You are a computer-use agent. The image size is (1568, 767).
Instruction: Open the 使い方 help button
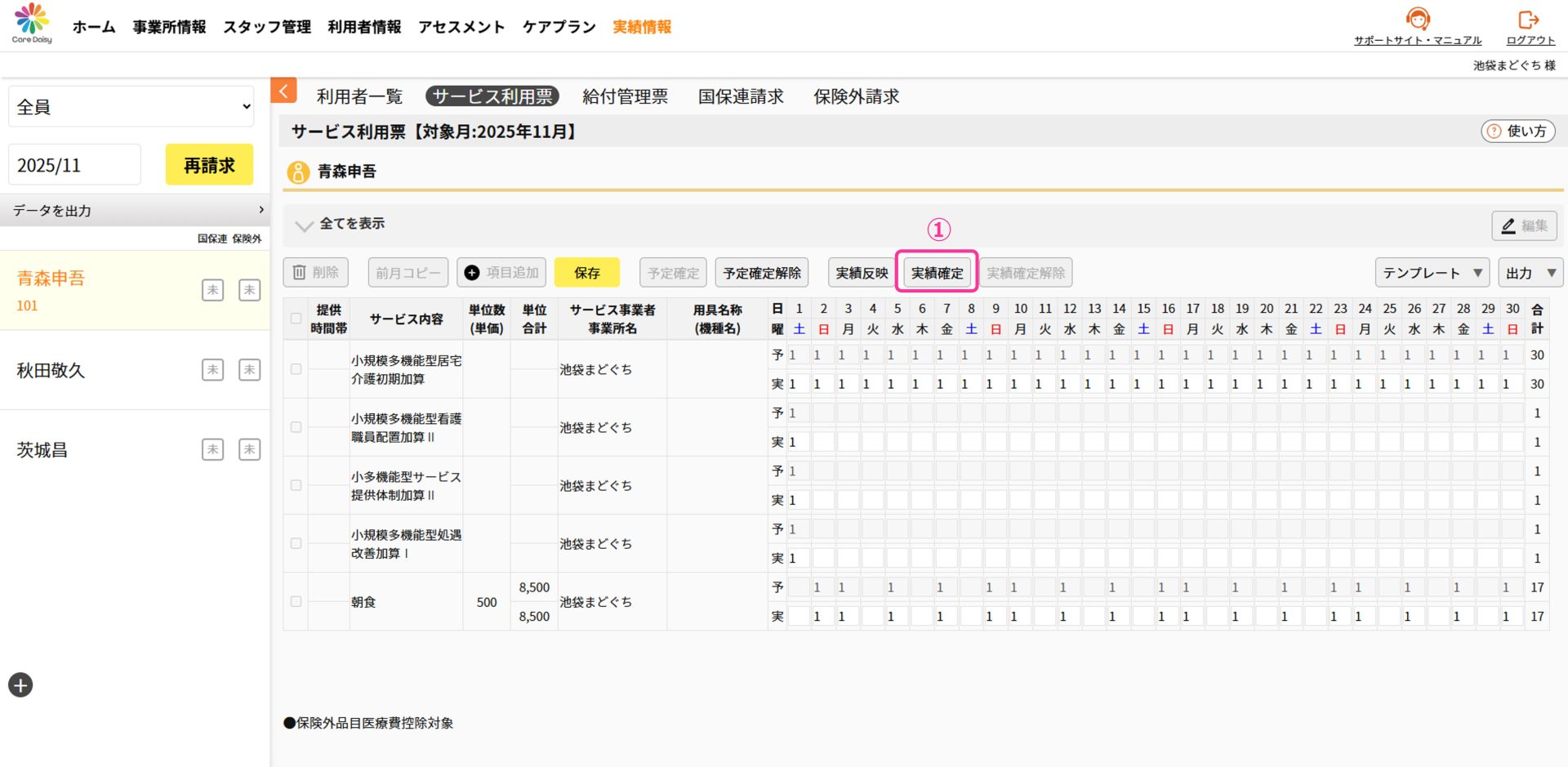click(x=1517, y=131)
